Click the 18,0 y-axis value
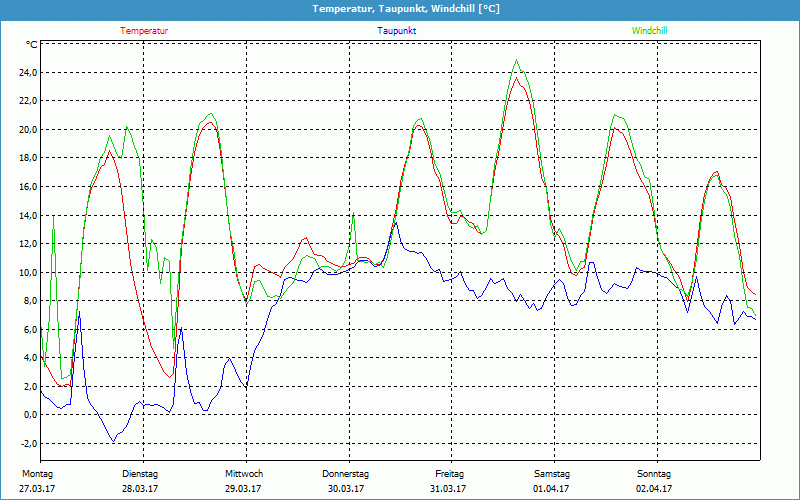800x500 pixels. (28, 158)
